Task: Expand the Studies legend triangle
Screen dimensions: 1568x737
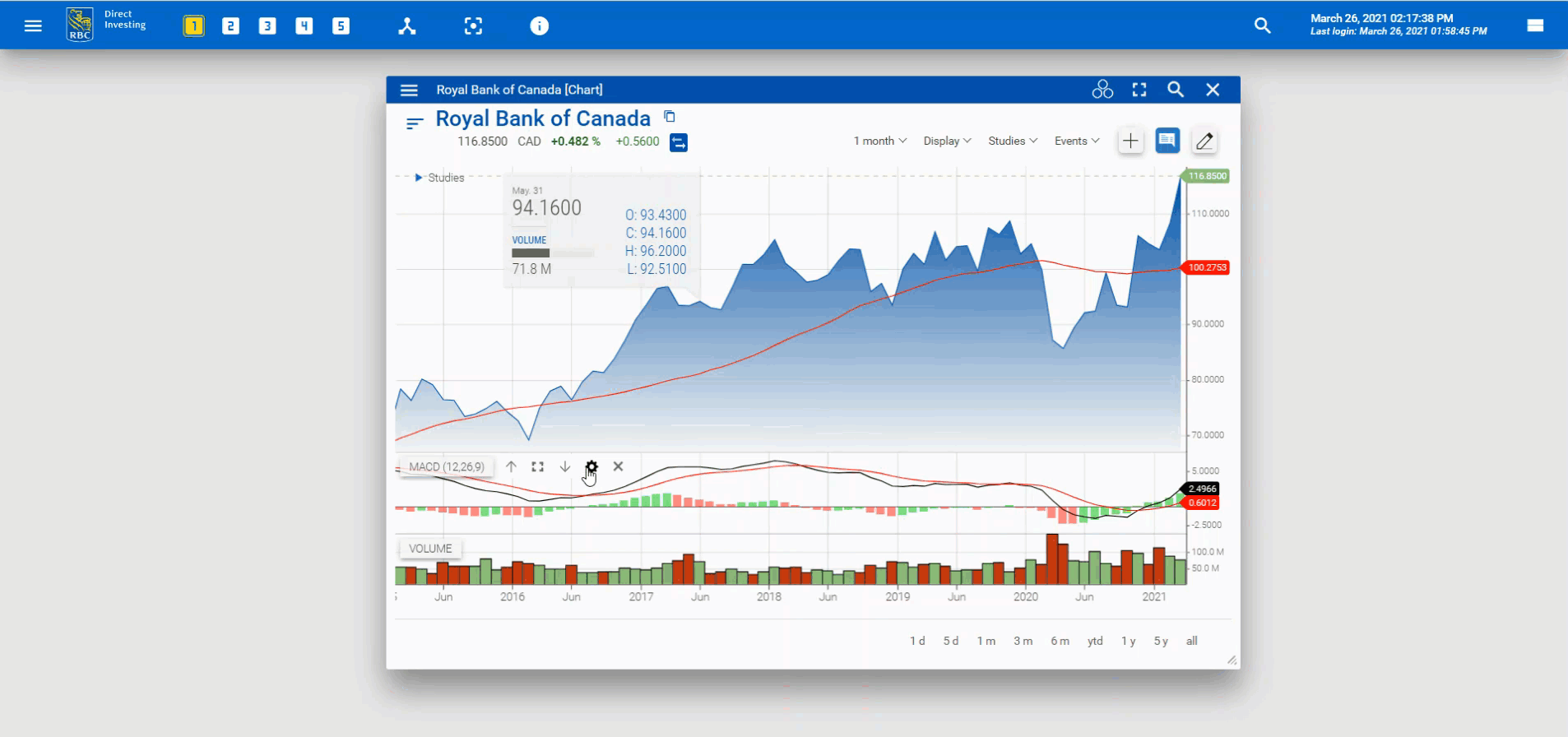Action: tap(418, 178)
